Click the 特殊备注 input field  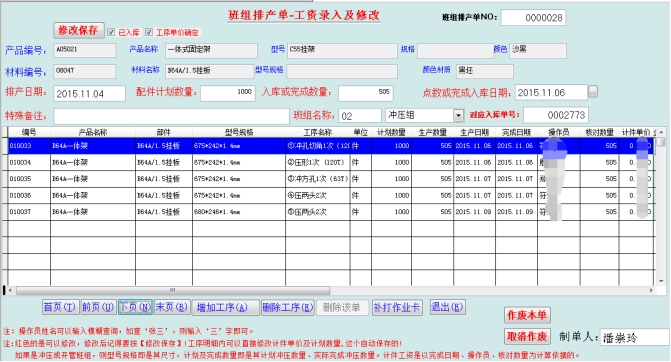(x=172, y=116)
